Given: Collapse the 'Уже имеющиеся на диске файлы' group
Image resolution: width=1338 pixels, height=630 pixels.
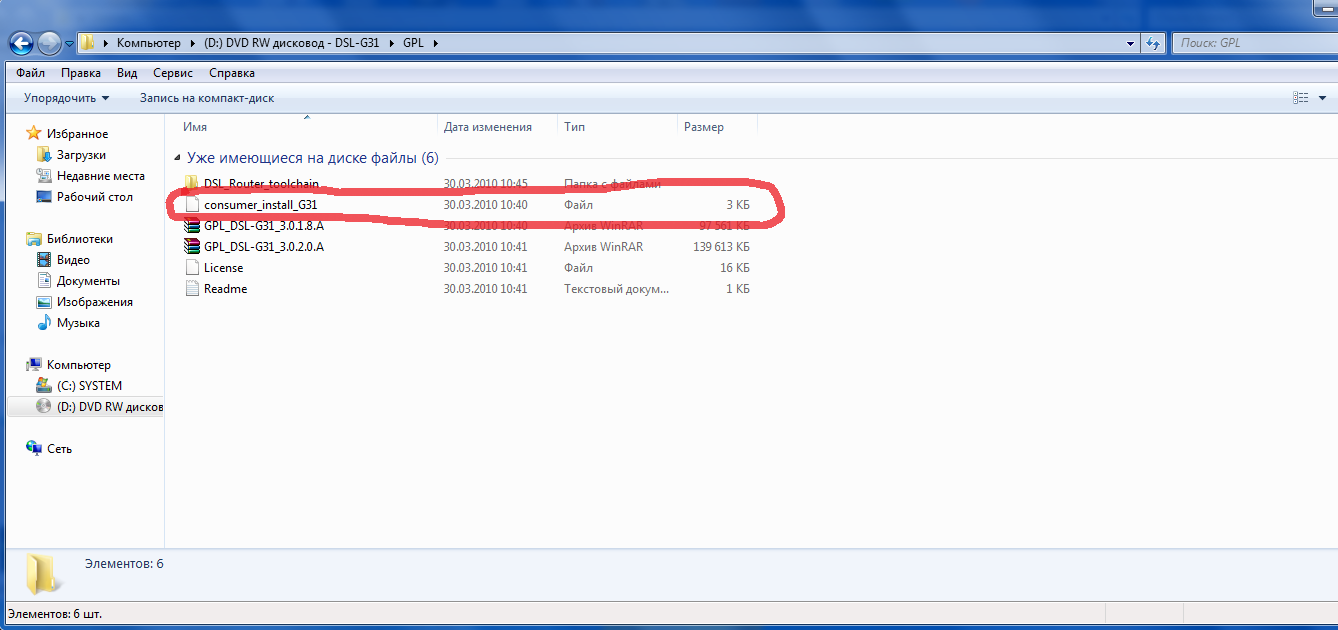Looking at the screenshot, I should [178, 158].
